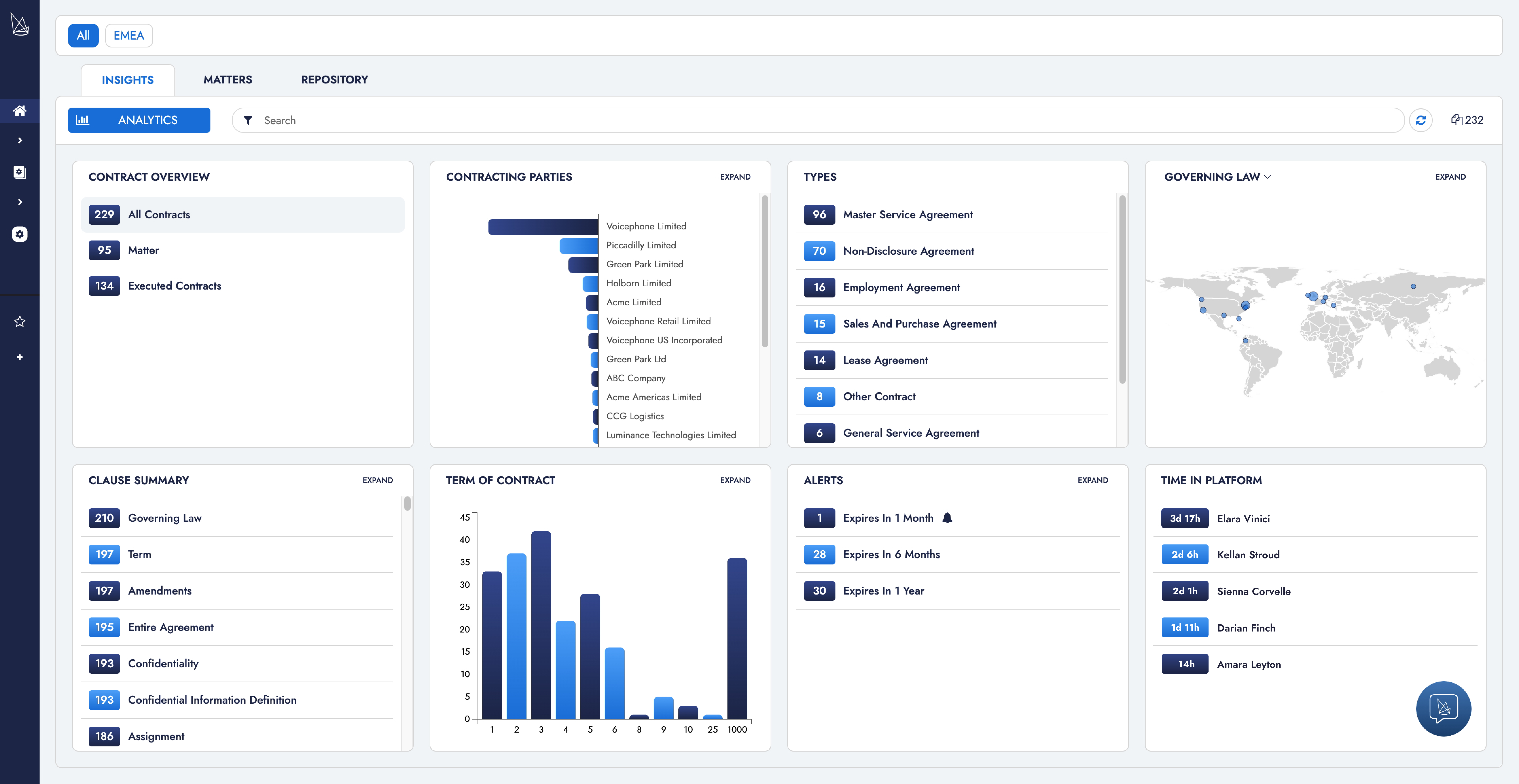
Task: Click the plus icon in sidebar
Action: pyautogui.click(x=19, y=357)
